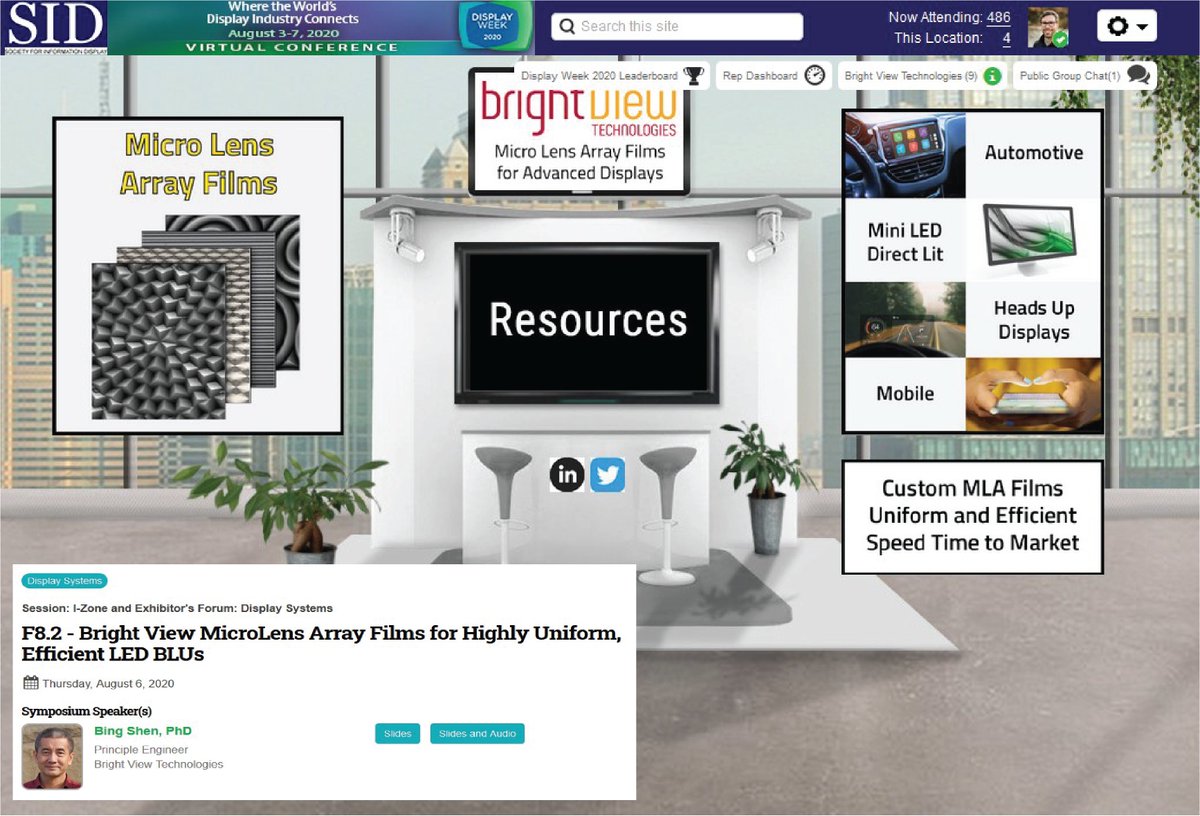Click the SID logo
The height and width of the screenshot is (816, 1200).
pos(53,27)
